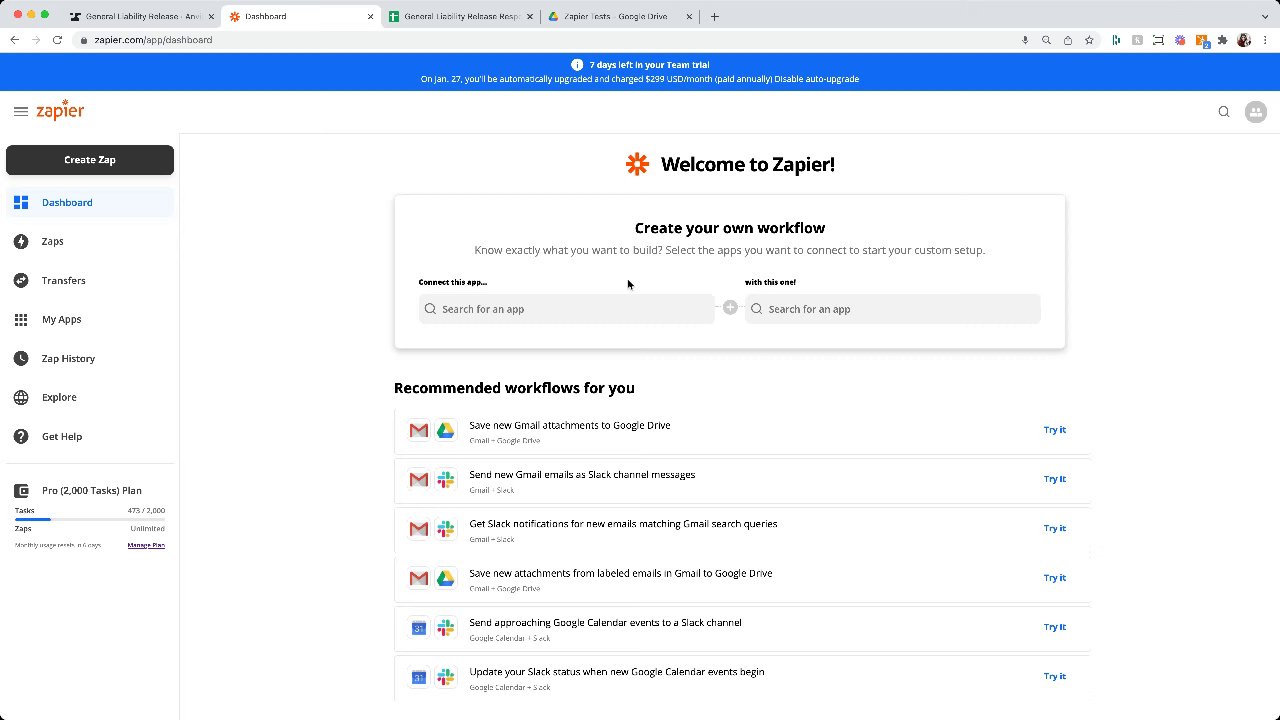Image resolution: width=1280 pixels, height=720 pixels.
Task: Click the share icon in address bar
Action: click(1068, 40)
